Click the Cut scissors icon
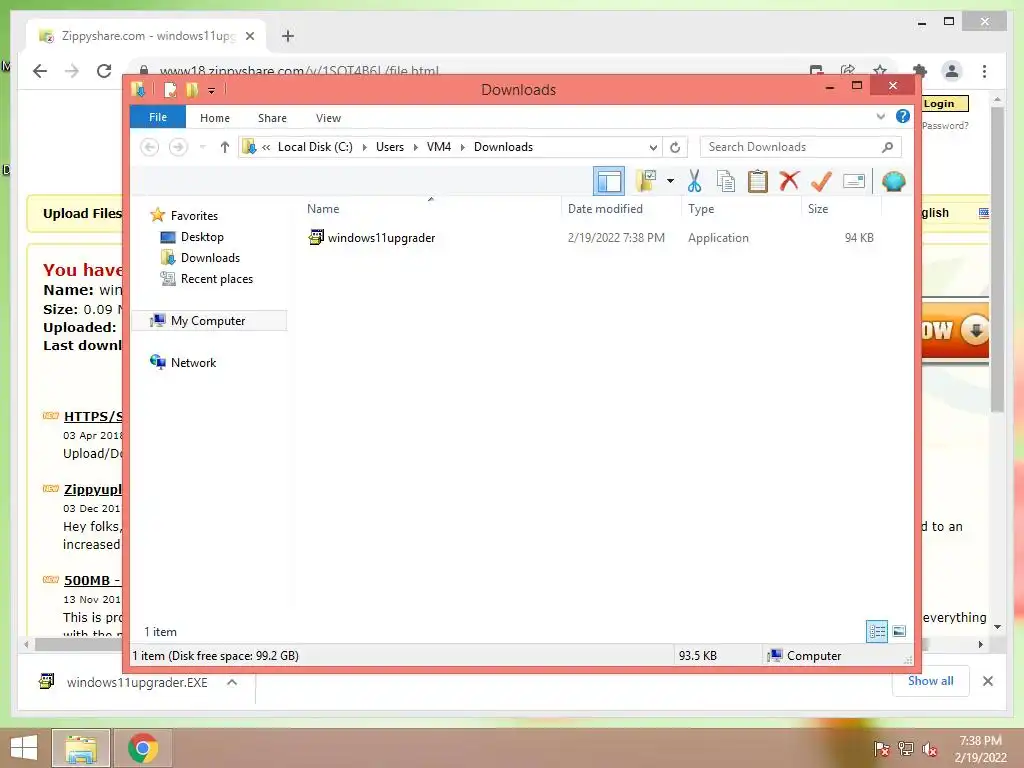The height and width of the screenshot is (768, 1024). pos(694,181)
